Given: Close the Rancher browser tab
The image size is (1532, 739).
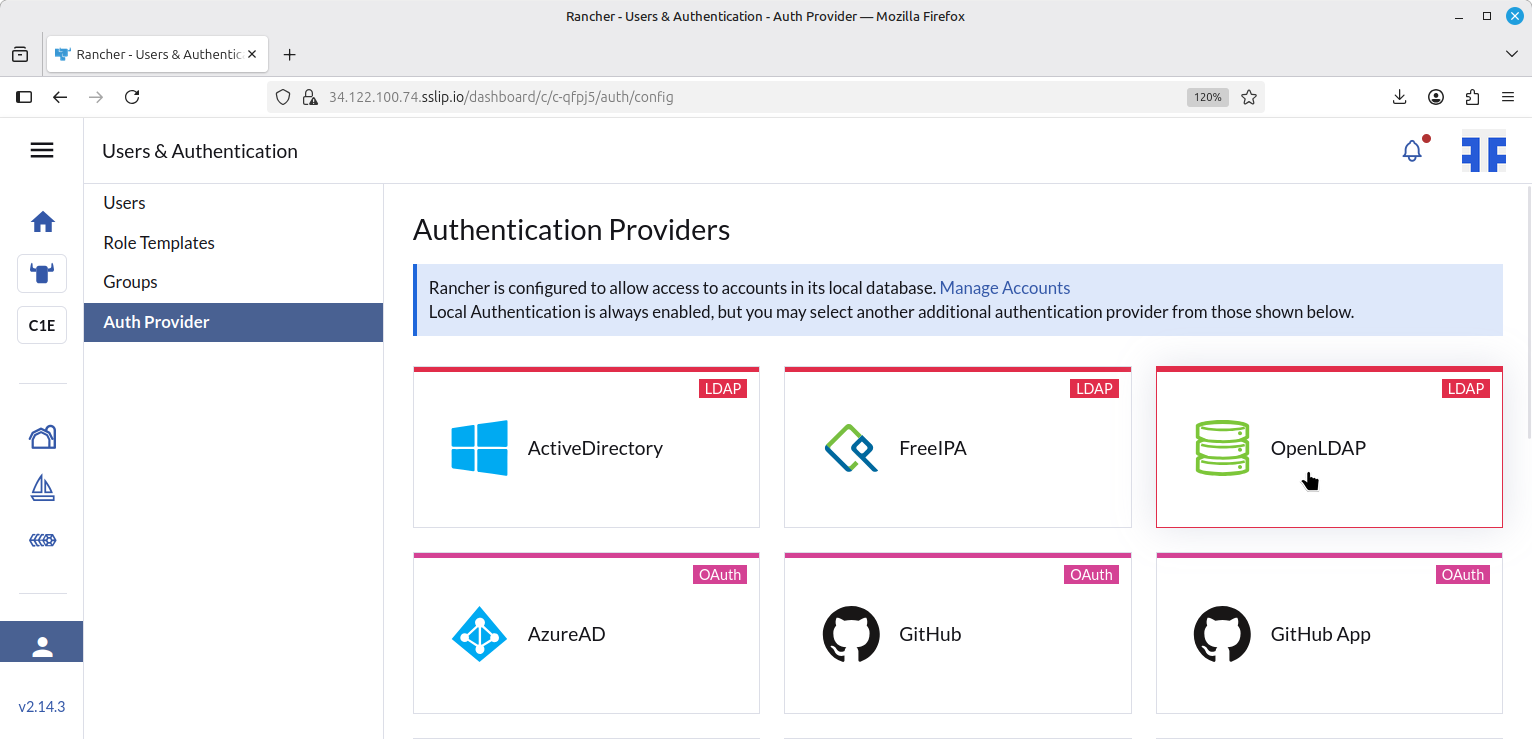Looking at the screenshot, I should [254, 54].
